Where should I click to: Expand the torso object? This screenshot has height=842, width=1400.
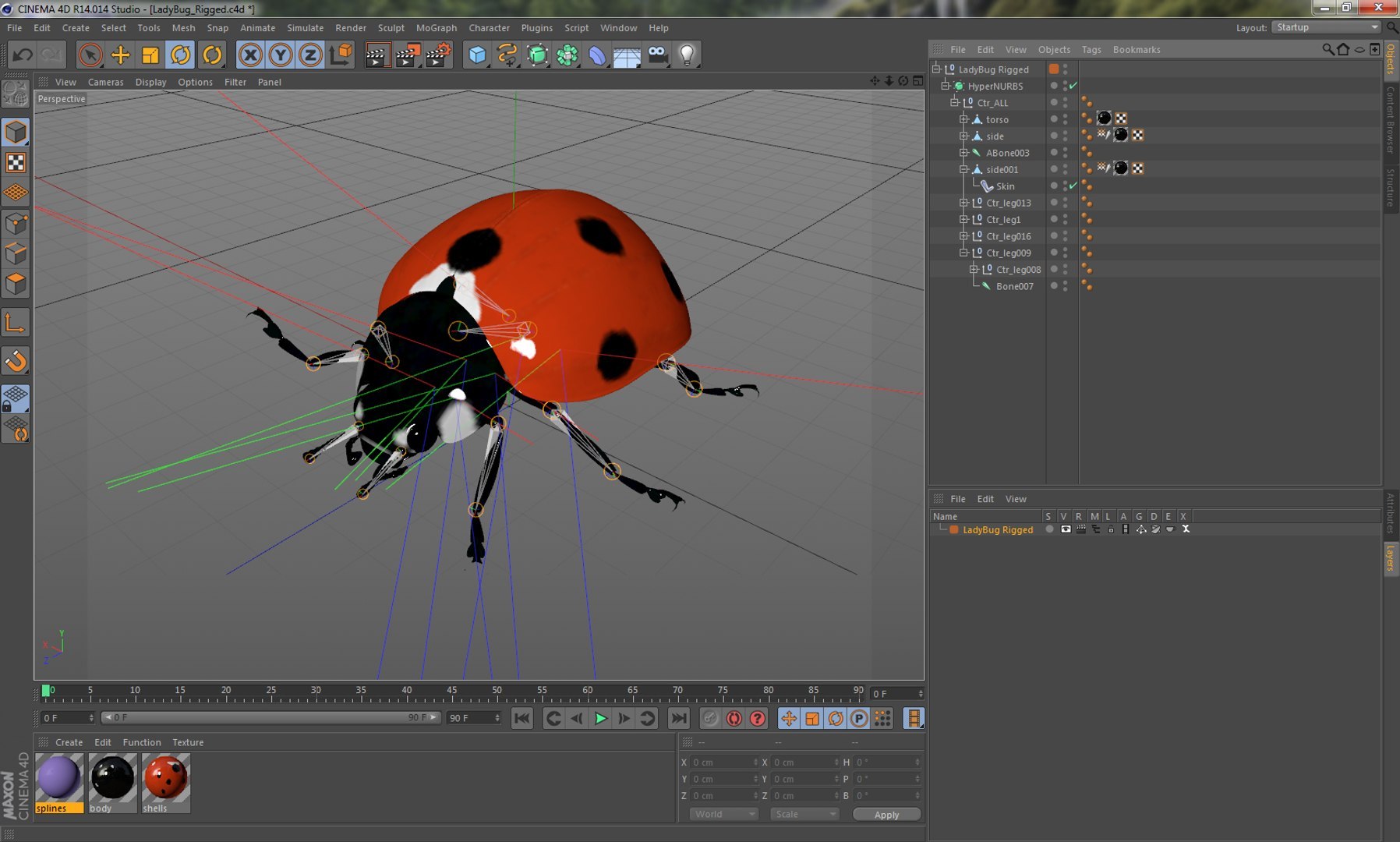click(963, 119)
